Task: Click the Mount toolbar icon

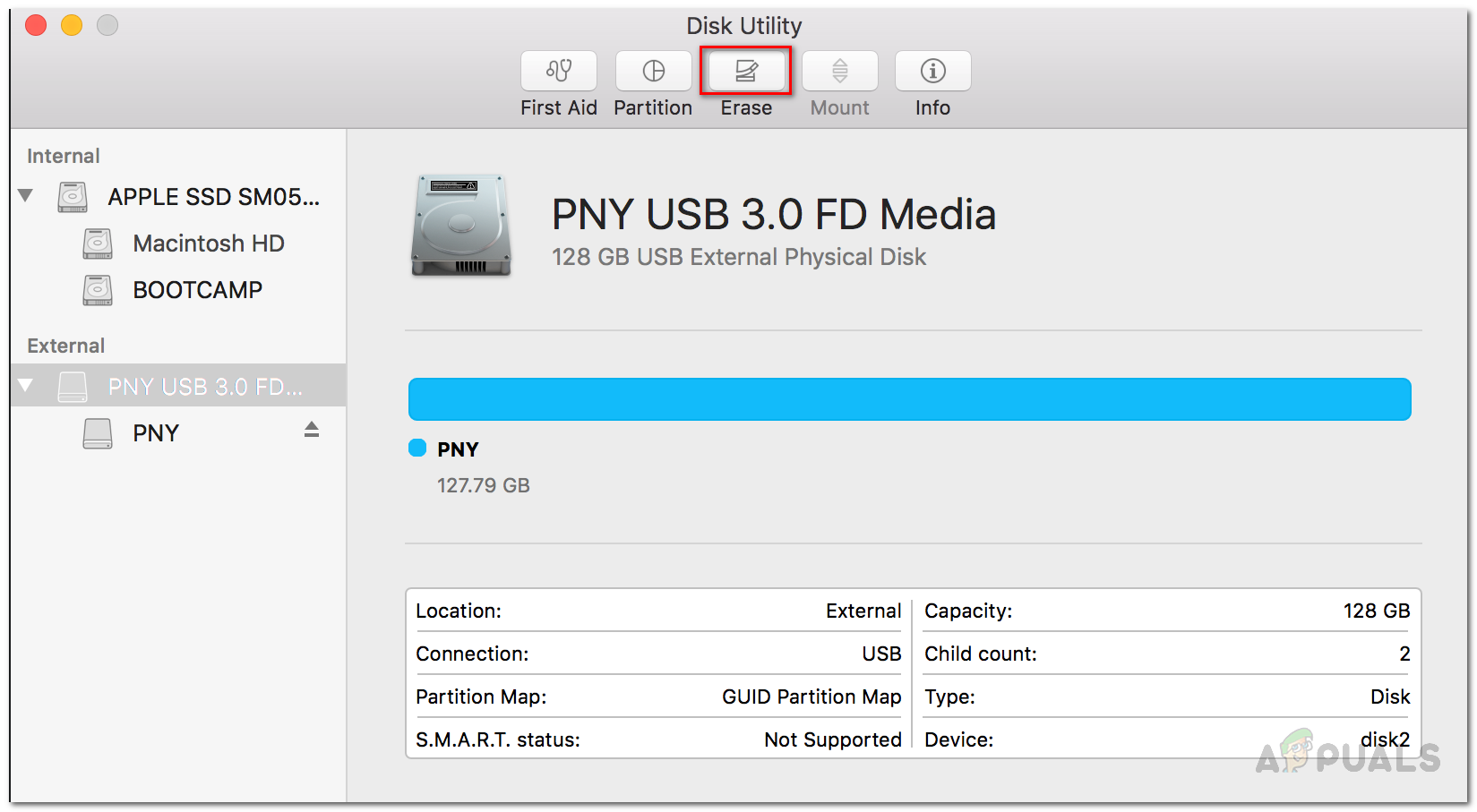Action: point(839,71)
